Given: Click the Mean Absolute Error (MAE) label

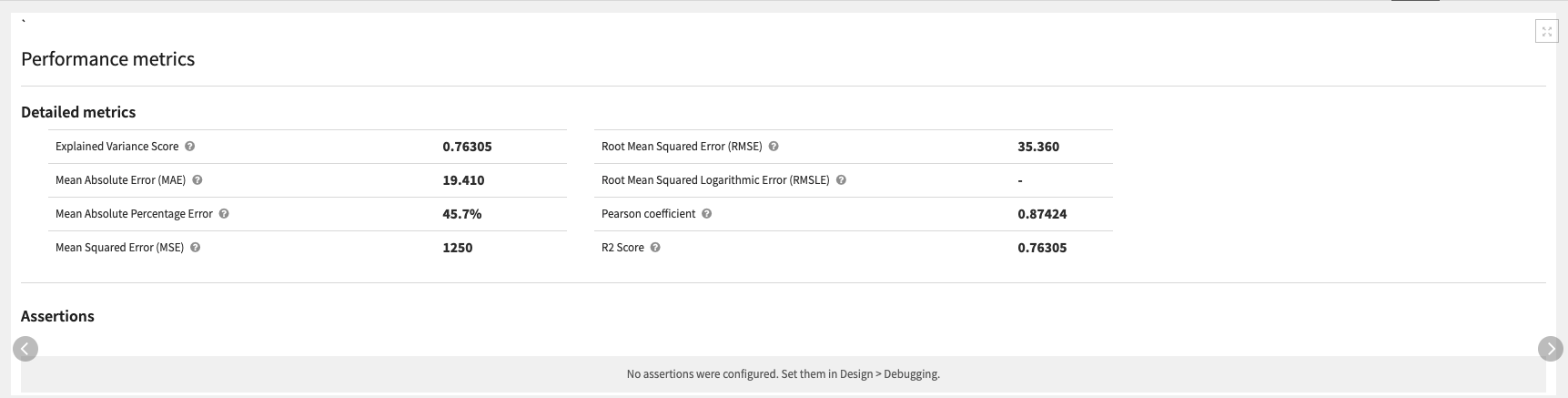Looking at the screenshot, I should coord(120,180).
